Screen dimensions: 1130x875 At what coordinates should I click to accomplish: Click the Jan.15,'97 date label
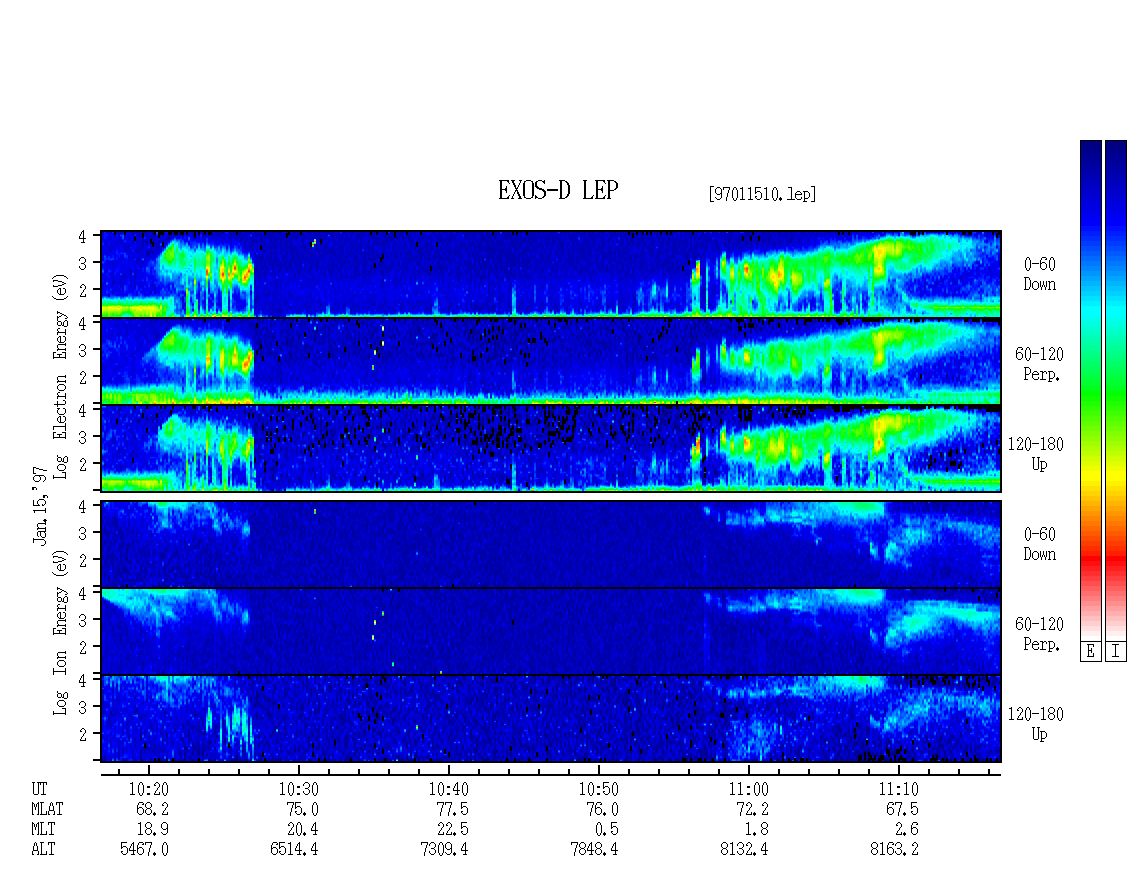(40, 505)
